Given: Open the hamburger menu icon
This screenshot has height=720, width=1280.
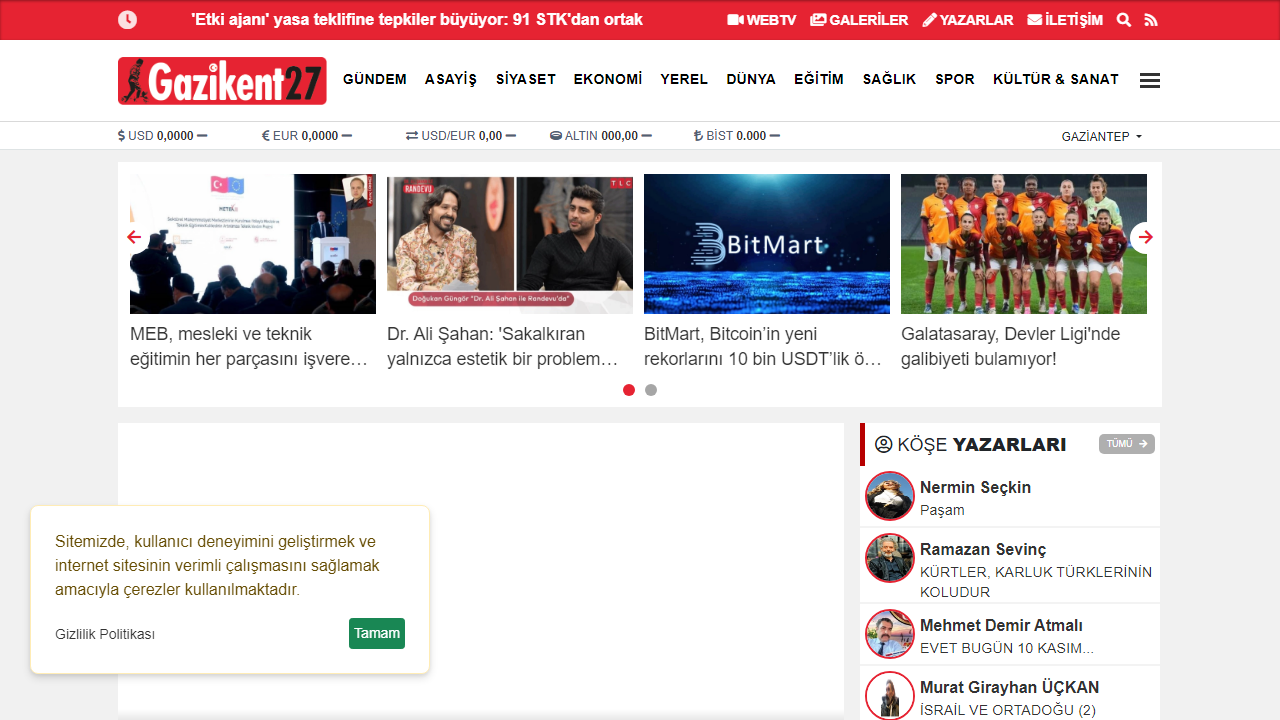Looking at the screenshot, I should point(1149,80).
